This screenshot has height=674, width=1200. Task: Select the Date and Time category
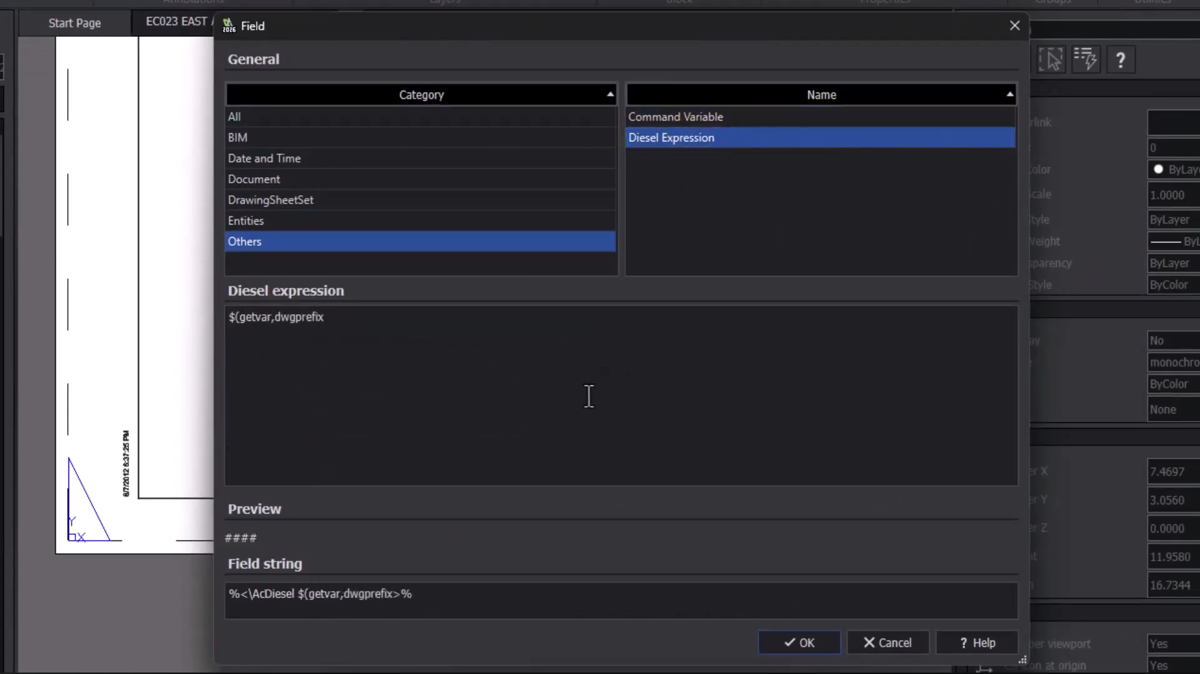(264, 158)
